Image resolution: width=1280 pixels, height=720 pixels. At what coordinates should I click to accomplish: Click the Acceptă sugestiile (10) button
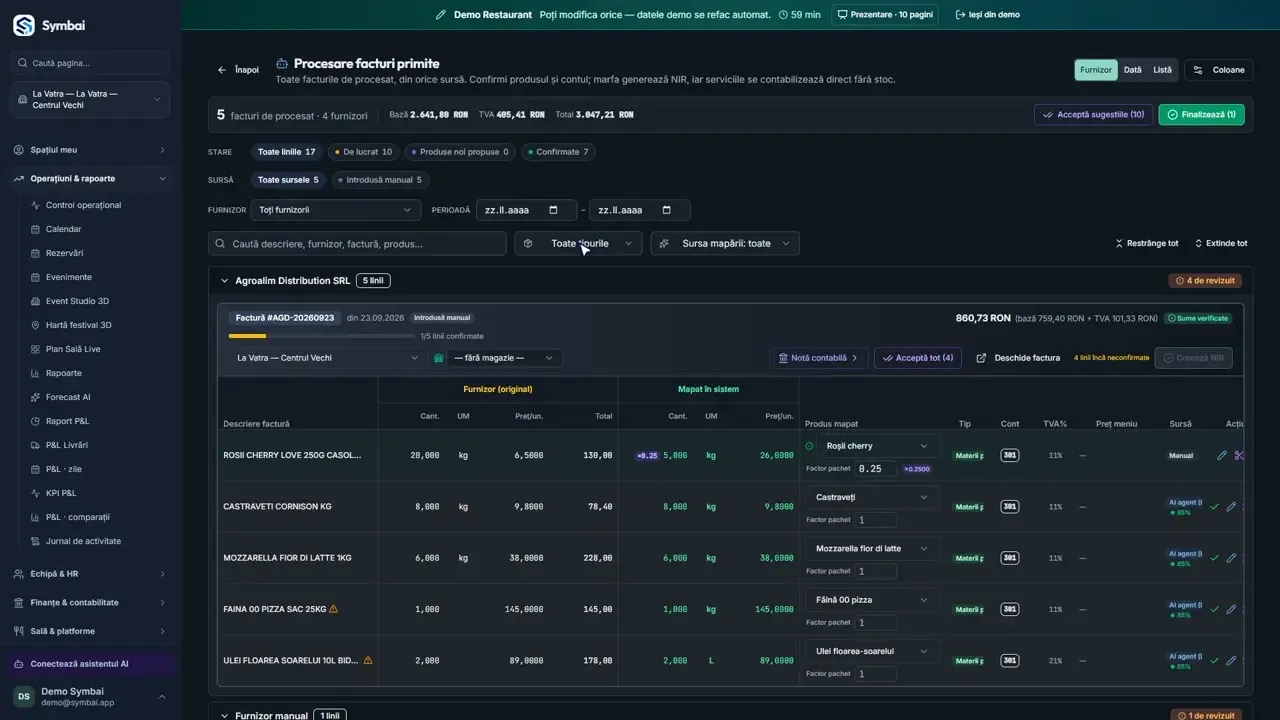tap(1093, 115)
